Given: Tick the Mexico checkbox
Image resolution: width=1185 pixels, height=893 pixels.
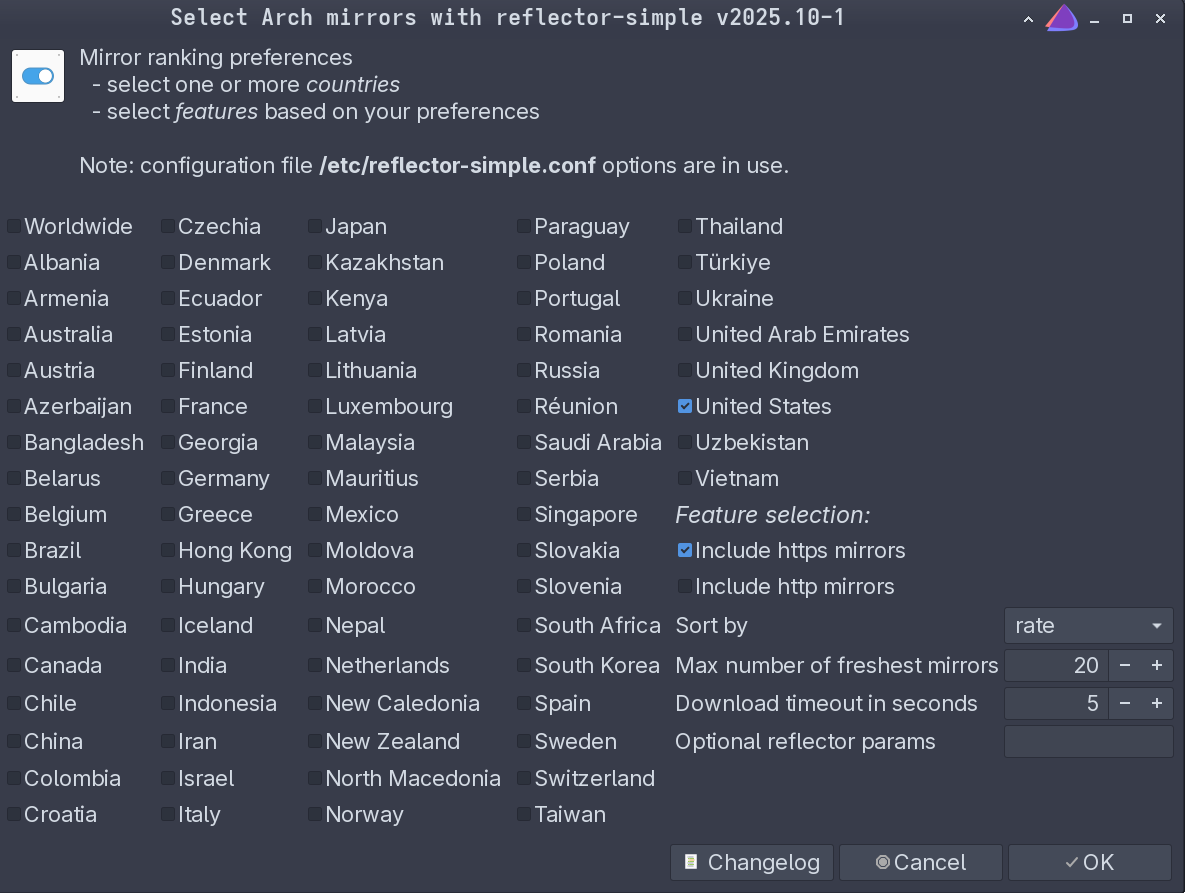Looking at the screenshot, I should [x=315, y=514].
